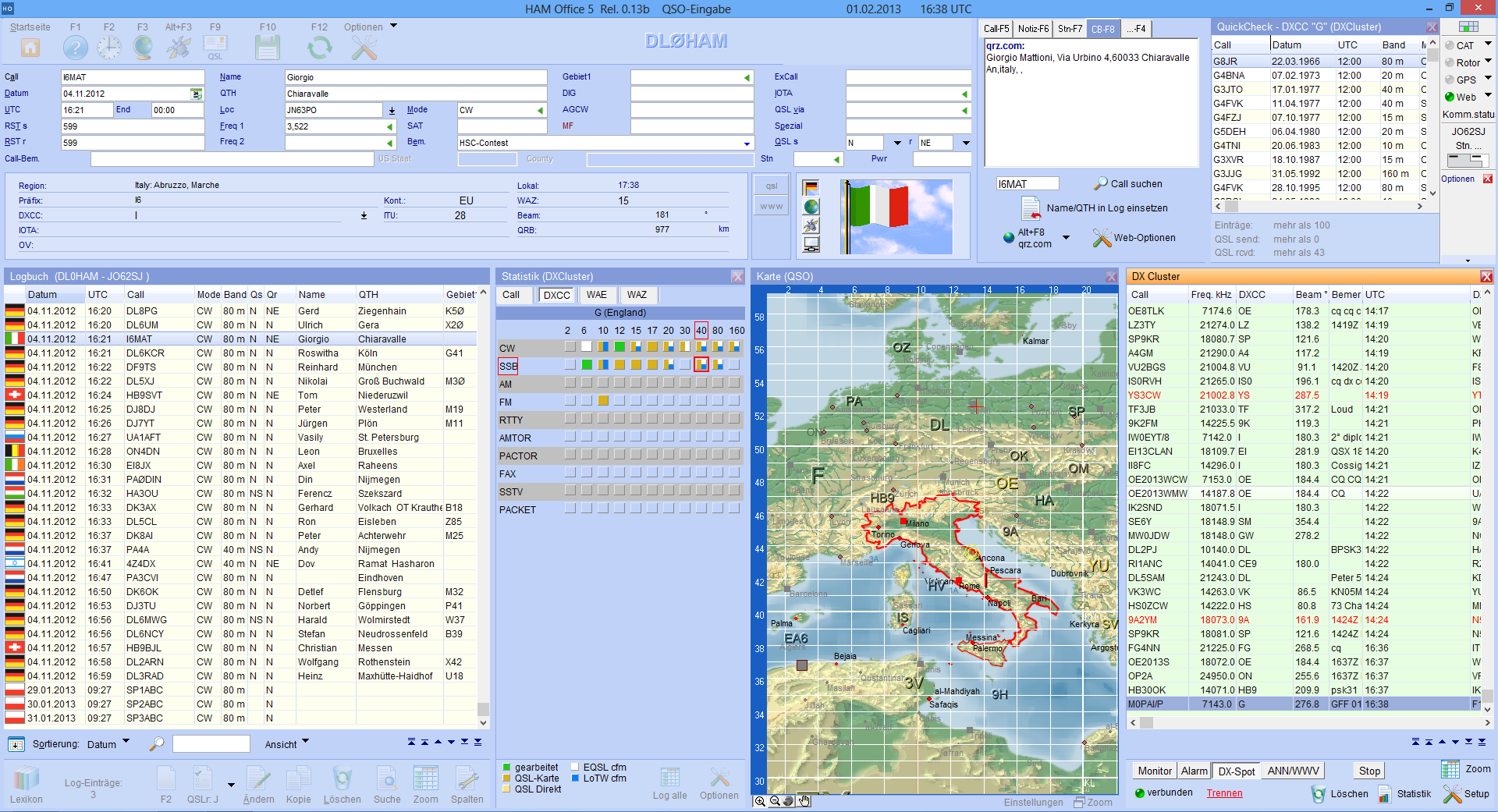
Task: Click Logbuch Löschen recycle bin icon
Action: (x=342, y=779)
